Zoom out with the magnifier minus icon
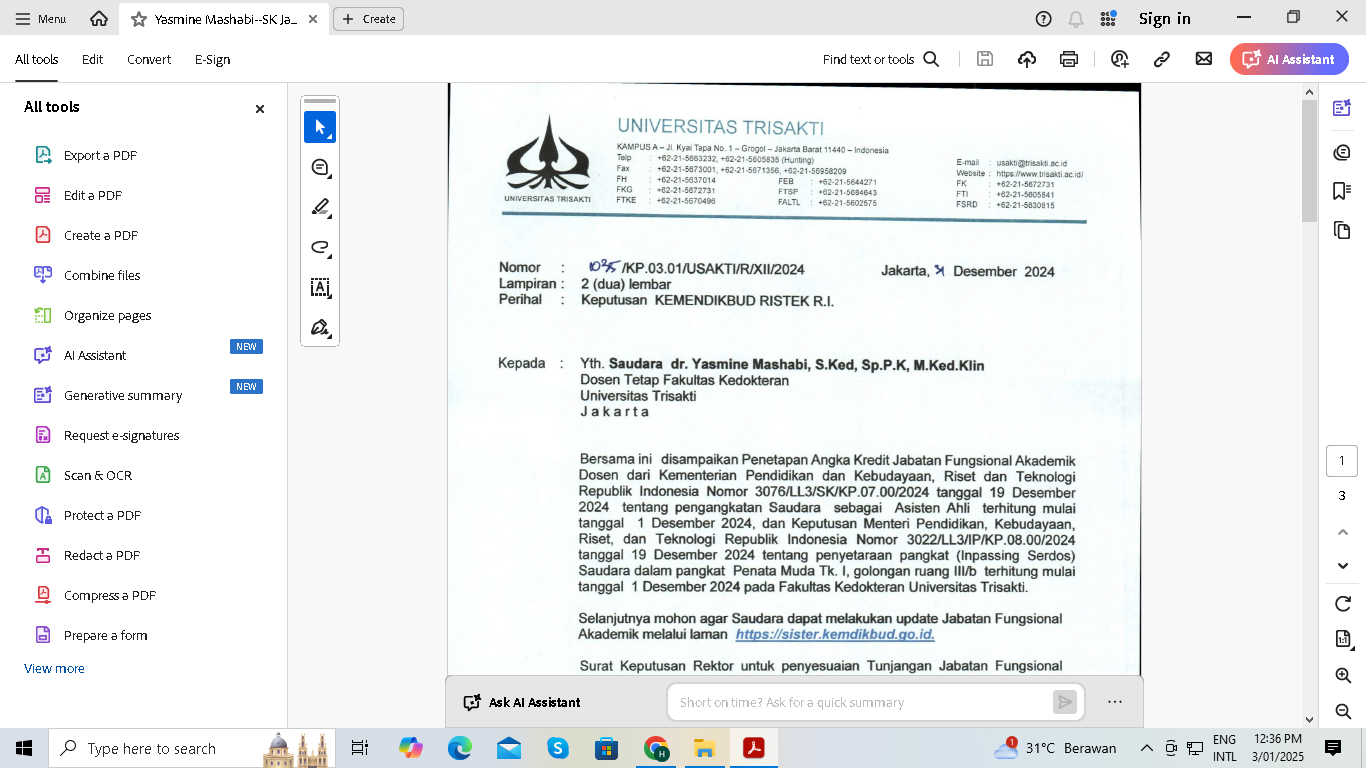Viewport: 1366px width, 768px height. pos(1343,711)
